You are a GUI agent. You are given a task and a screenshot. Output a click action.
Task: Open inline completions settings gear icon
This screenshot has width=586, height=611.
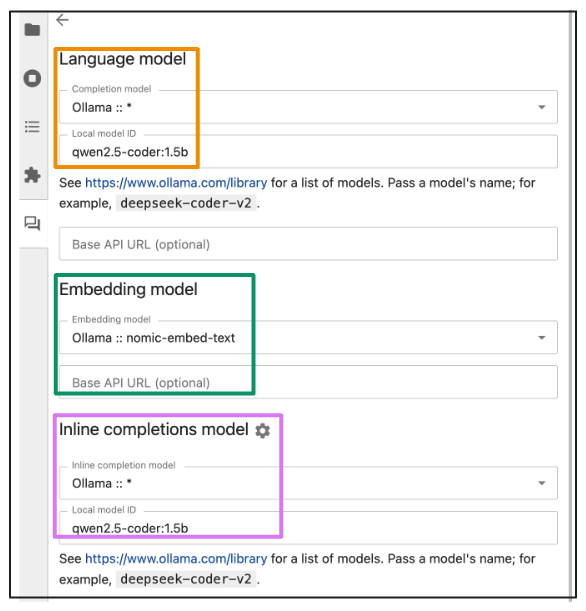pyautogui.click(x=263, y=431)
